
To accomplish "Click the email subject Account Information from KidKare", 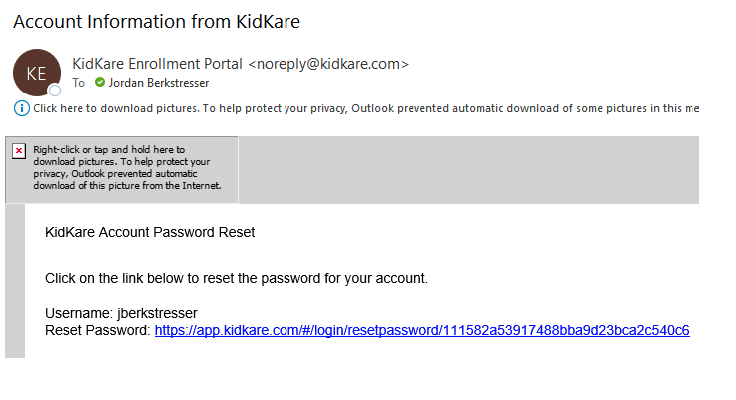I will (x=156, y=22).
